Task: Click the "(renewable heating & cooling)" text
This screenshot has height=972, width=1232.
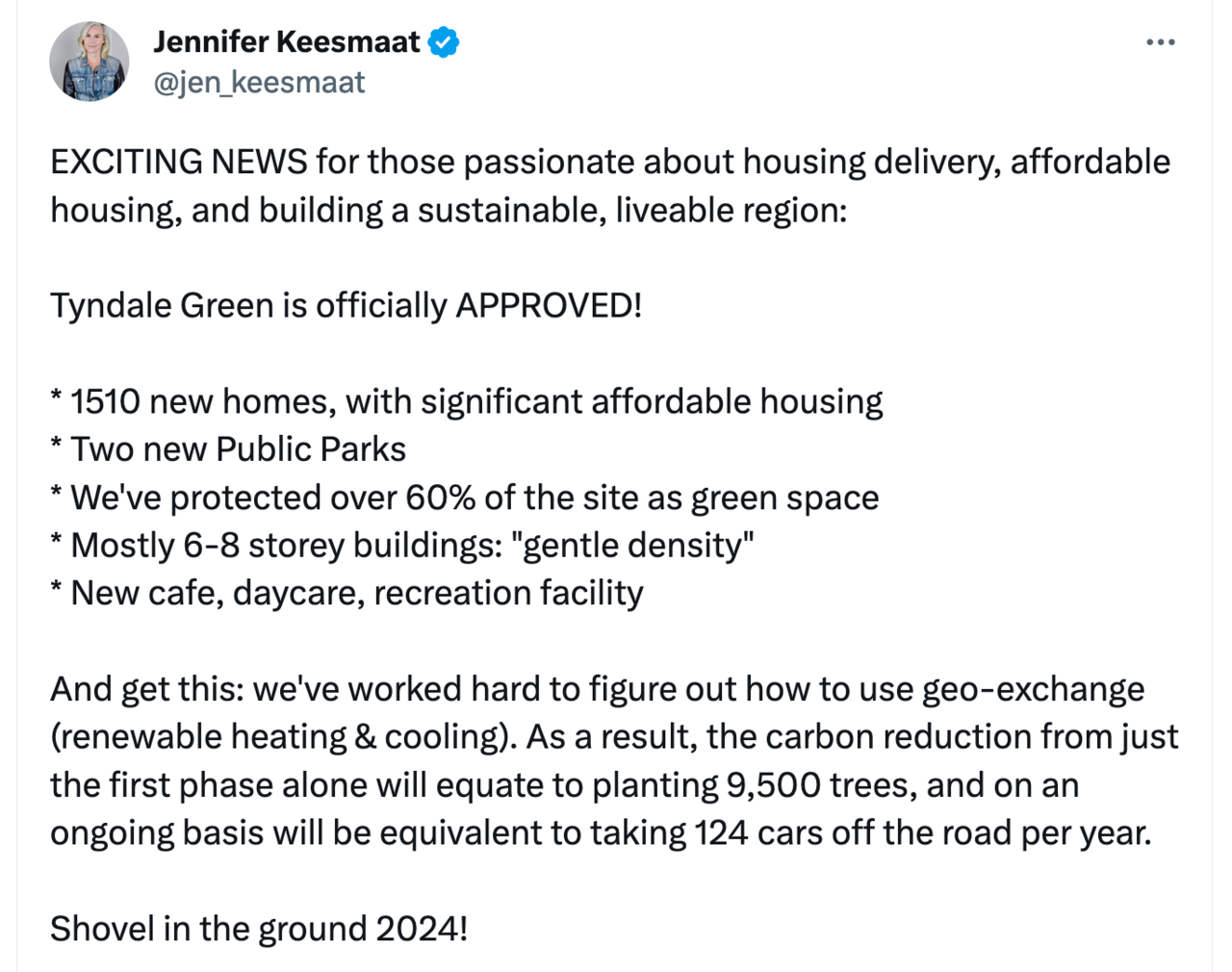Action: 279,737
